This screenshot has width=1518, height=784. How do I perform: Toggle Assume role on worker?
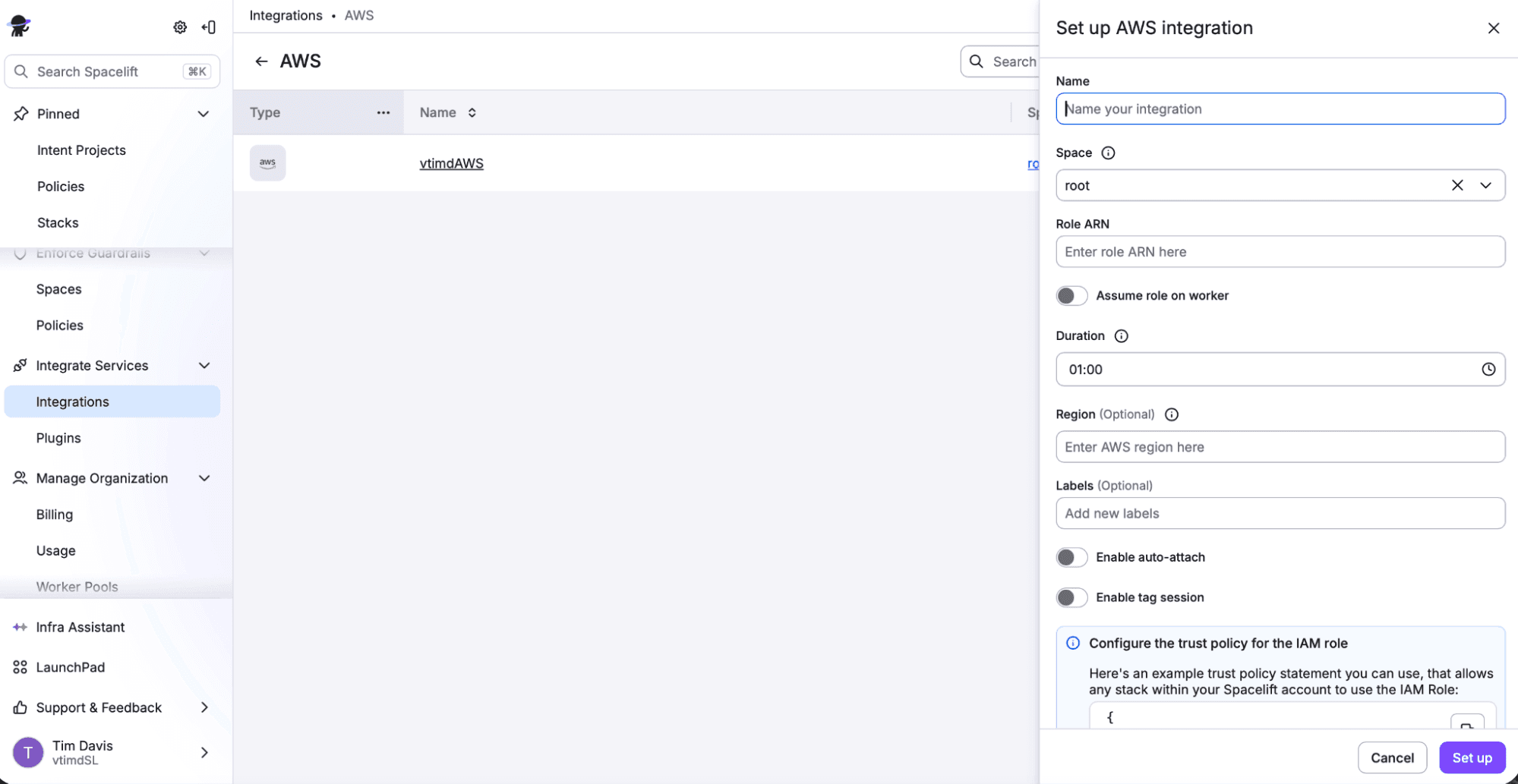point(1071,296)
